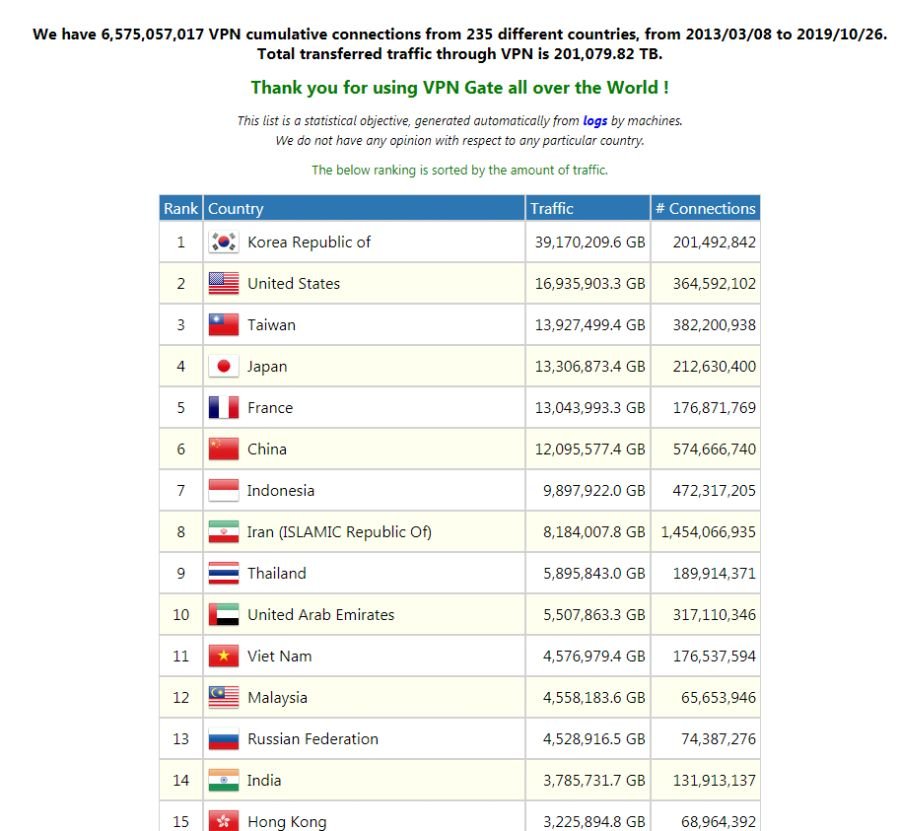Image resolution: width=900 pixels, height=831 pixels.
Task: Click the South Korea flag icon
Action: pyautogui.click(x=223, y=242)
